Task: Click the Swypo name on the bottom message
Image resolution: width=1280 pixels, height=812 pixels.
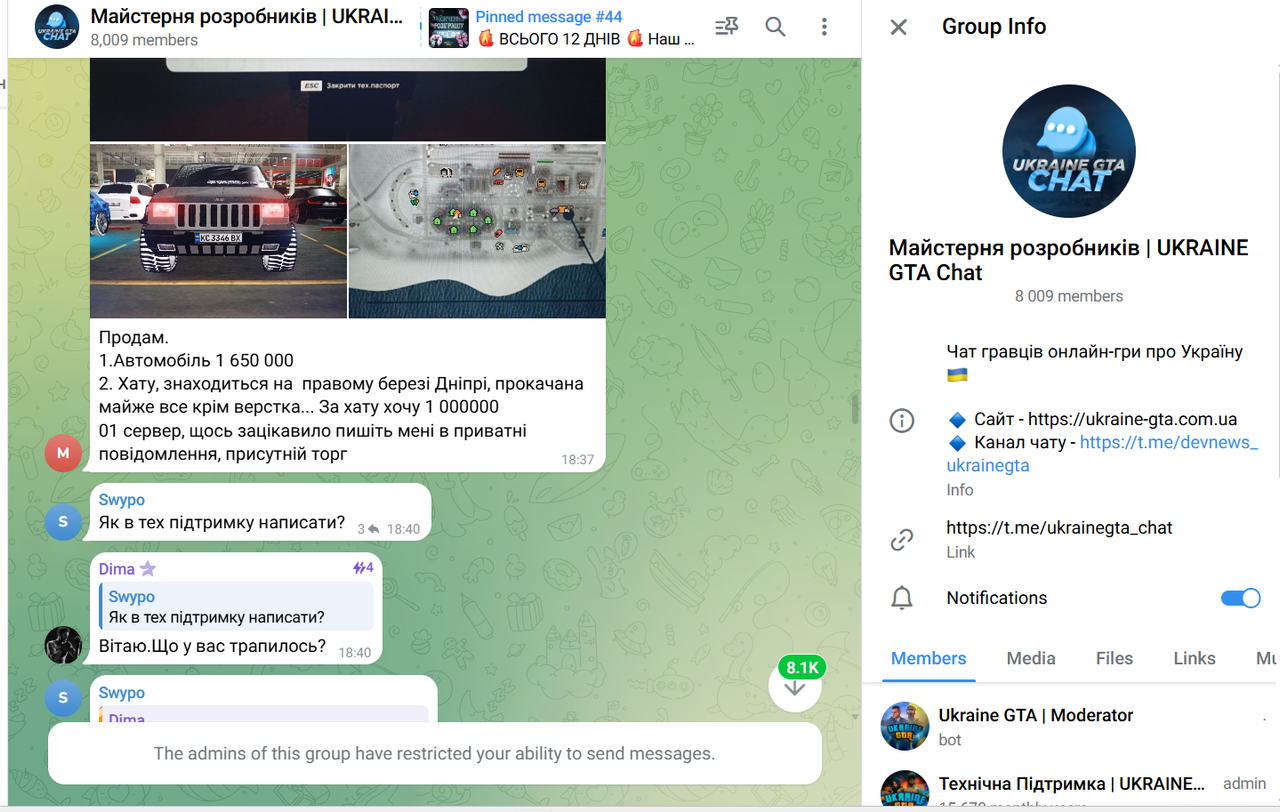Action: click(122, 693)
